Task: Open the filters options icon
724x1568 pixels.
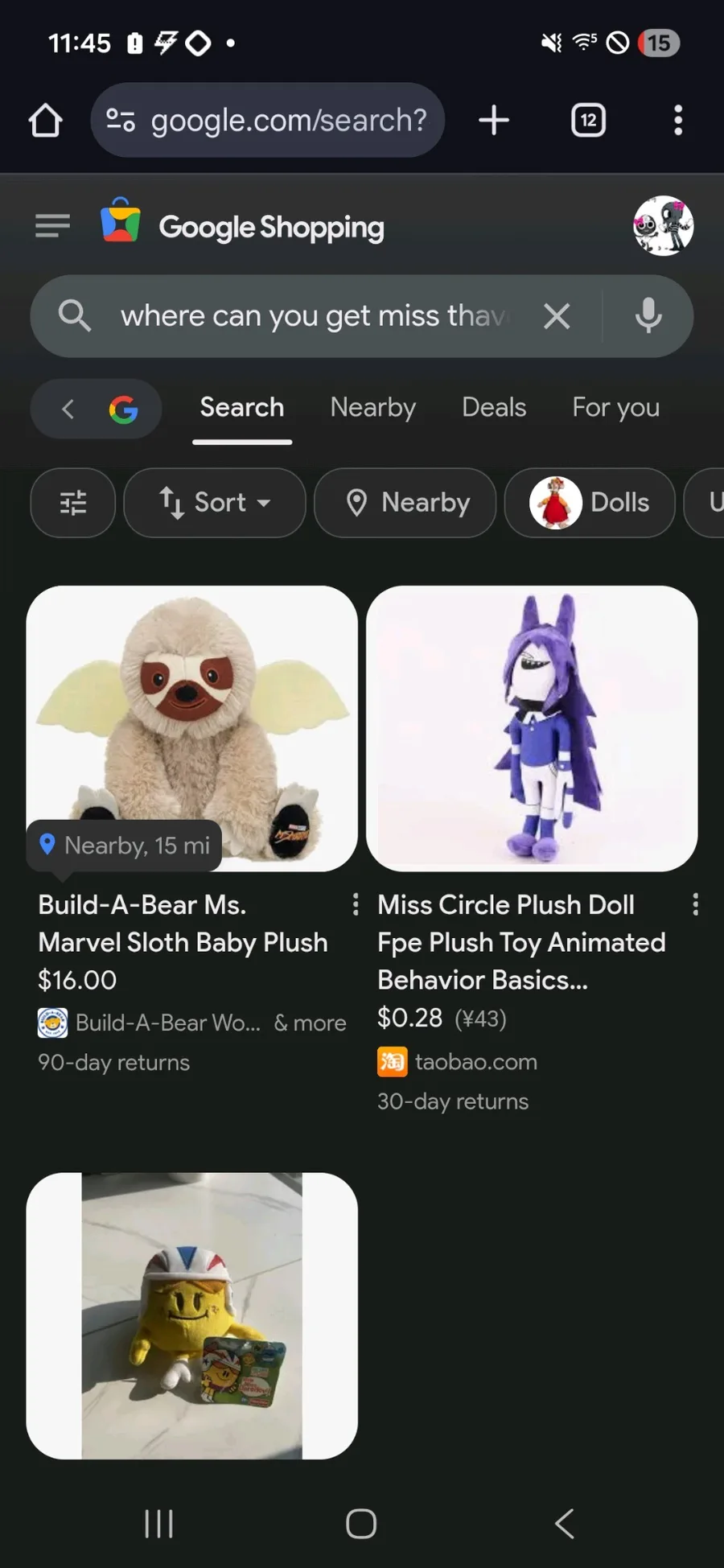Action: pyautogui.click(x=73, y=503)
